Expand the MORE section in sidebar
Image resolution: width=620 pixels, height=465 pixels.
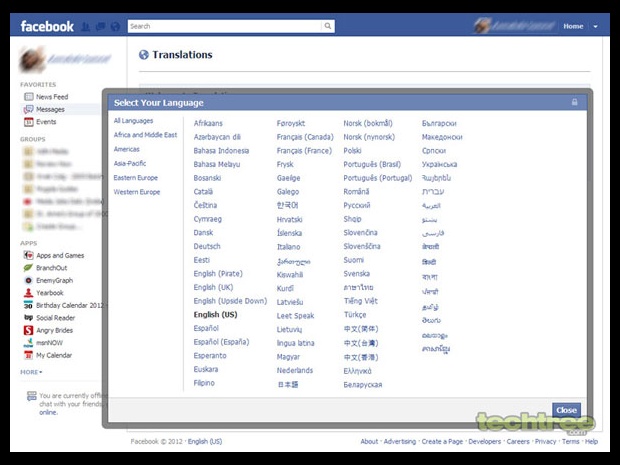click(31, 372)
